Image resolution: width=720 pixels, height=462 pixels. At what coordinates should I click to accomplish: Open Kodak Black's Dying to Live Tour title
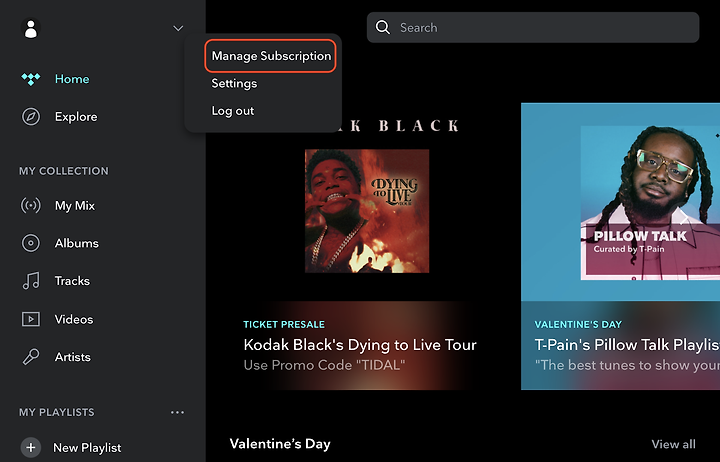click(360, 344)
